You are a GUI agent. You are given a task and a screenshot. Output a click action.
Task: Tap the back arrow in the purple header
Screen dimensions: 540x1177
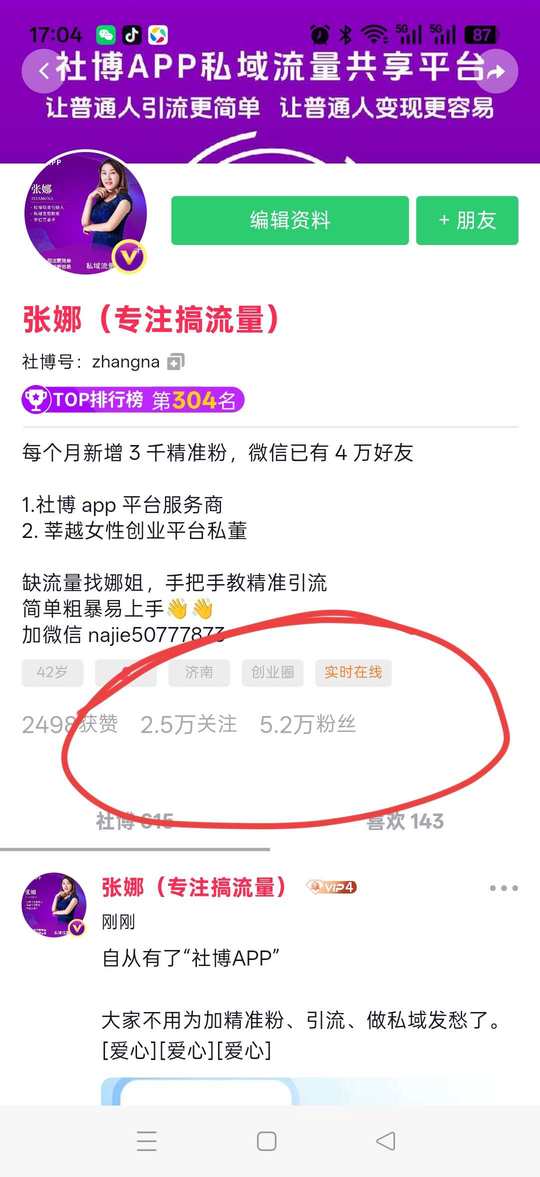(x=44, y=71)
